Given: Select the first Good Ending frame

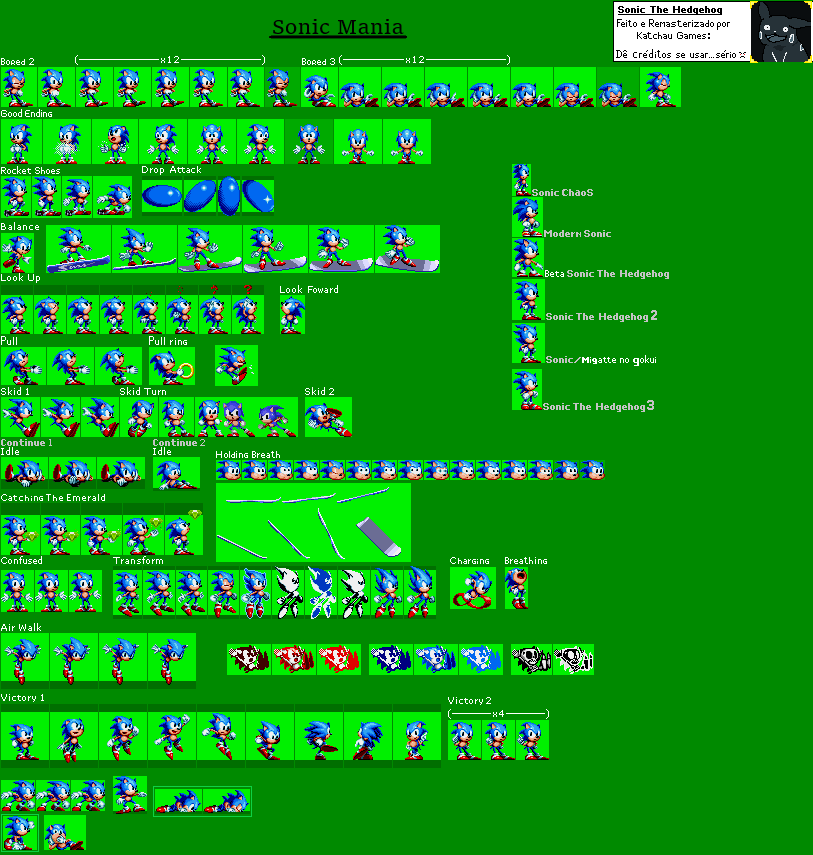Looking at the screenshot, I should tap(21, 142).
